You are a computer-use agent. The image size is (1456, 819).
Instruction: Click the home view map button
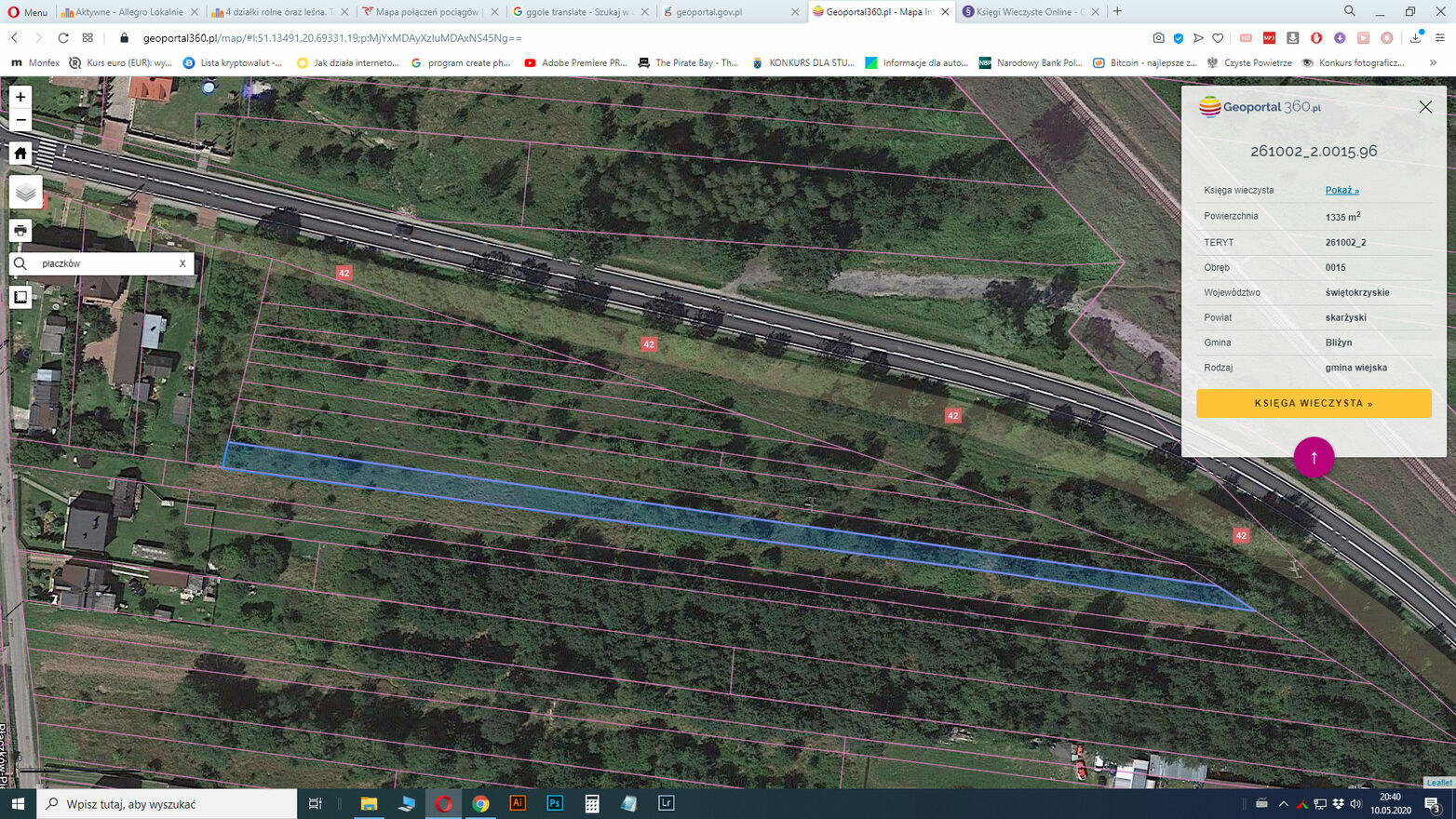pos(20,154)
